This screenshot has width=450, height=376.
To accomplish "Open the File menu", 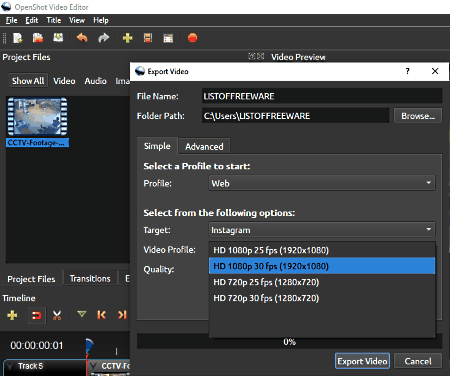I will (11, 20).
